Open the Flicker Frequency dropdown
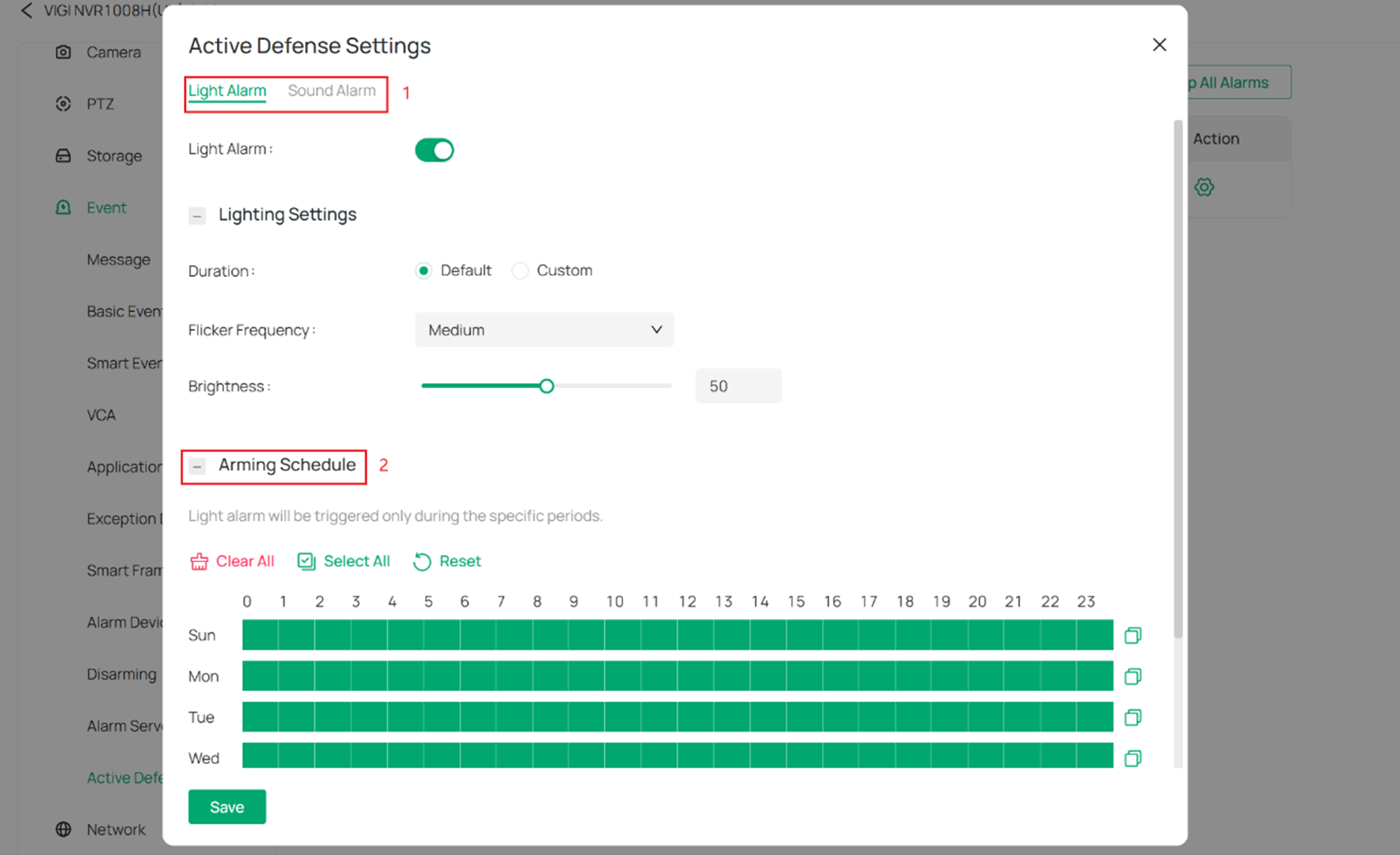Screen dimensions: 1400x855 544,329
